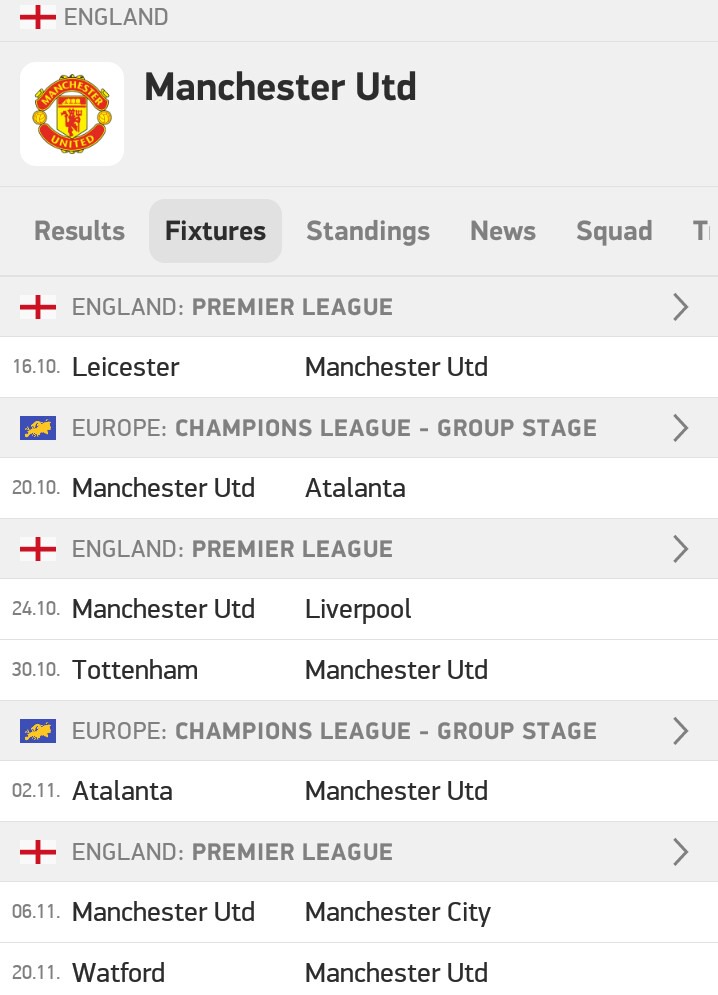Open Leicester vs Manchester Utd fixture
Screen dimensions: 718x995
coord(359,367)
